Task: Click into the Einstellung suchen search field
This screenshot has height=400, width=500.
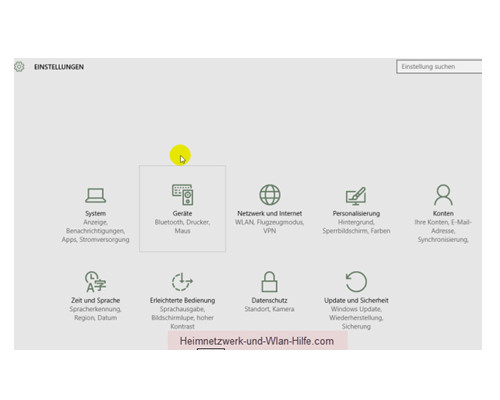Action: coord(439,67)
